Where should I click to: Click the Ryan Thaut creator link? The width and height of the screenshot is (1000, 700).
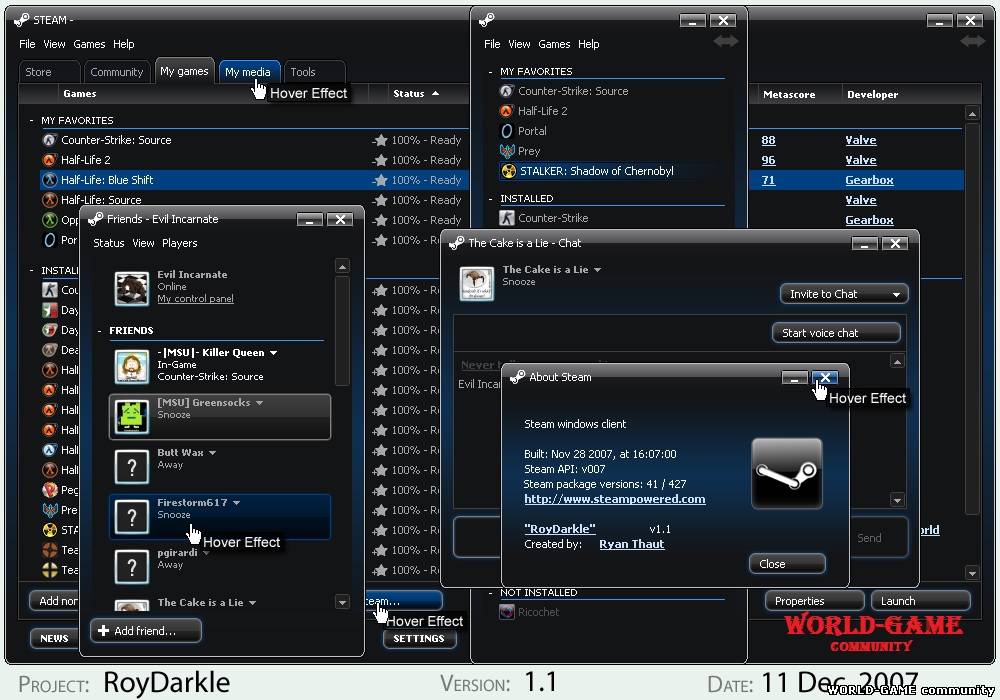click(x=631, y=544)
